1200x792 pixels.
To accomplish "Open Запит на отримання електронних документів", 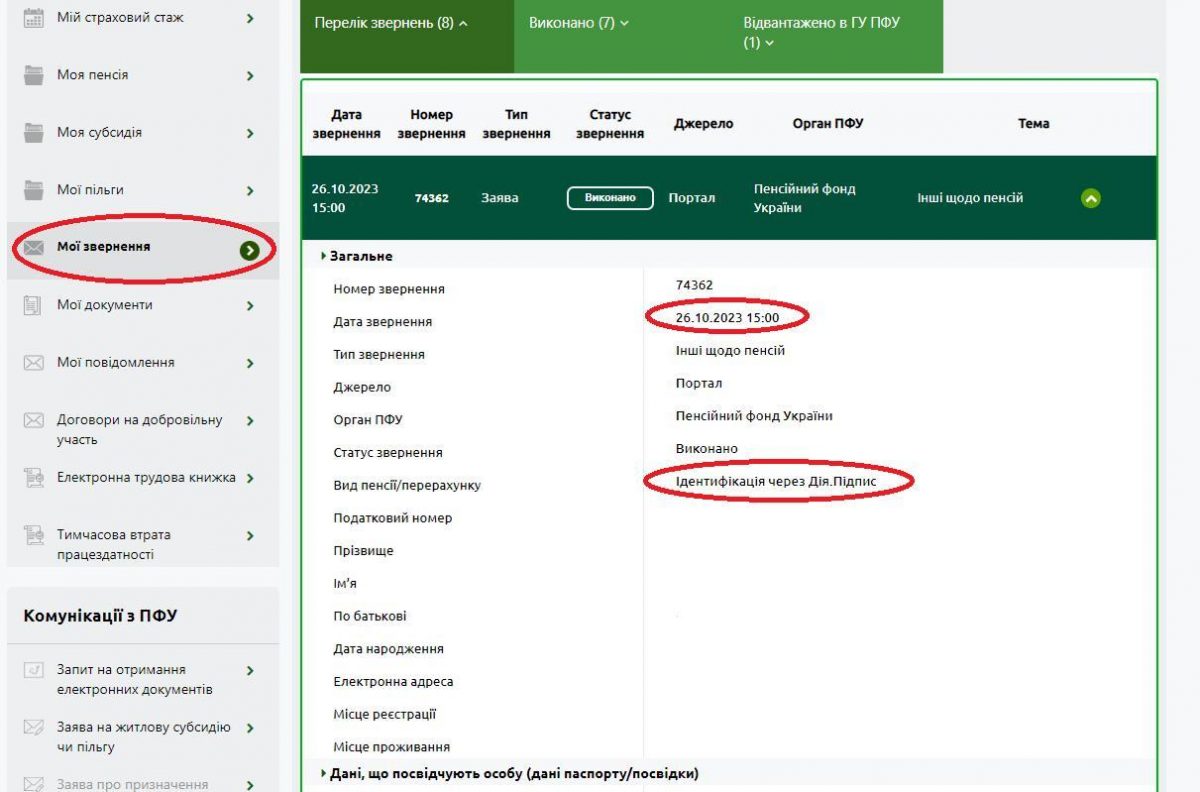I will coord(134,680).
